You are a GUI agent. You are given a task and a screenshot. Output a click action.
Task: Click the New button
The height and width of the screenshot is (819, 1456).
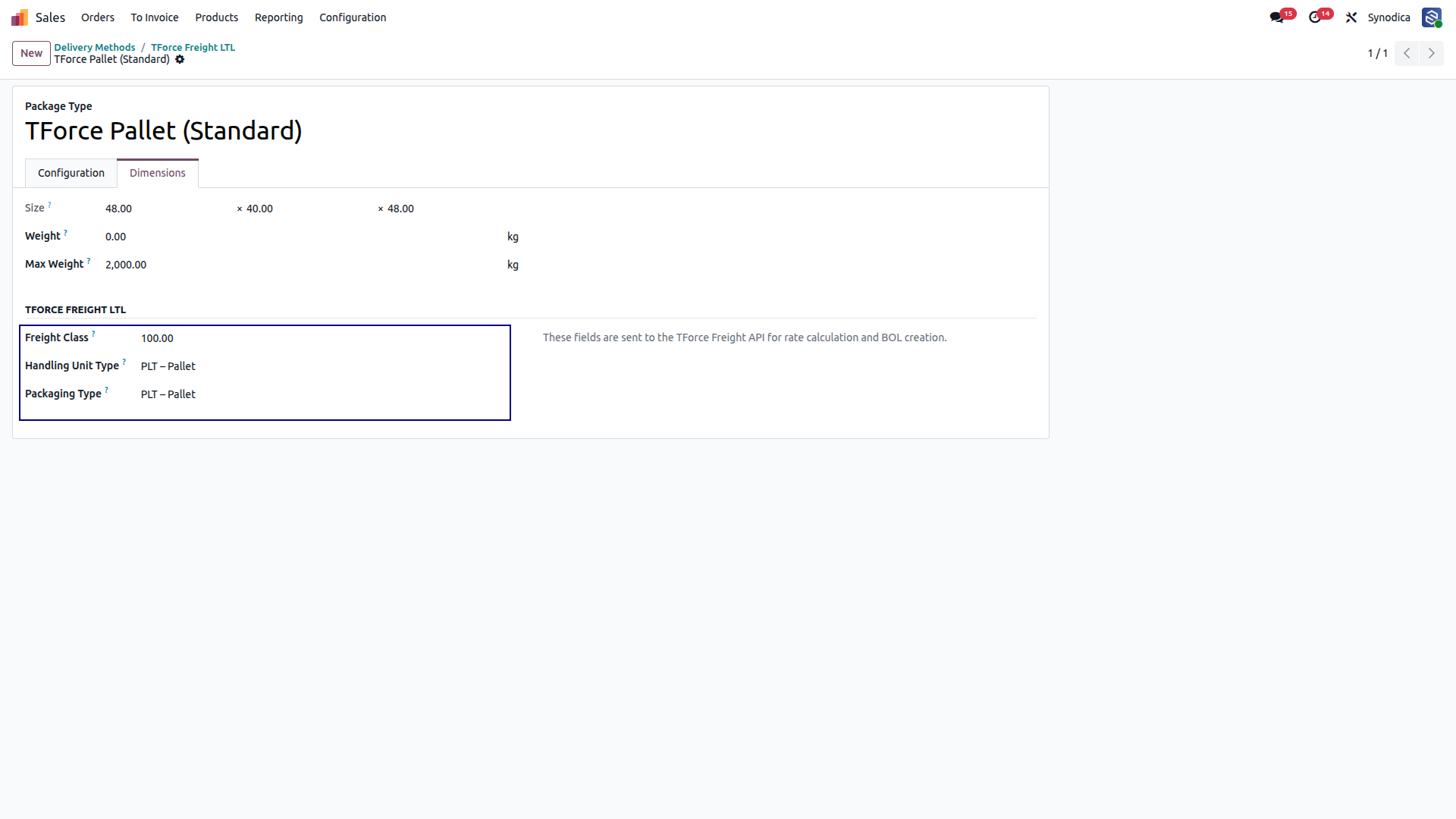click(31, 53)
